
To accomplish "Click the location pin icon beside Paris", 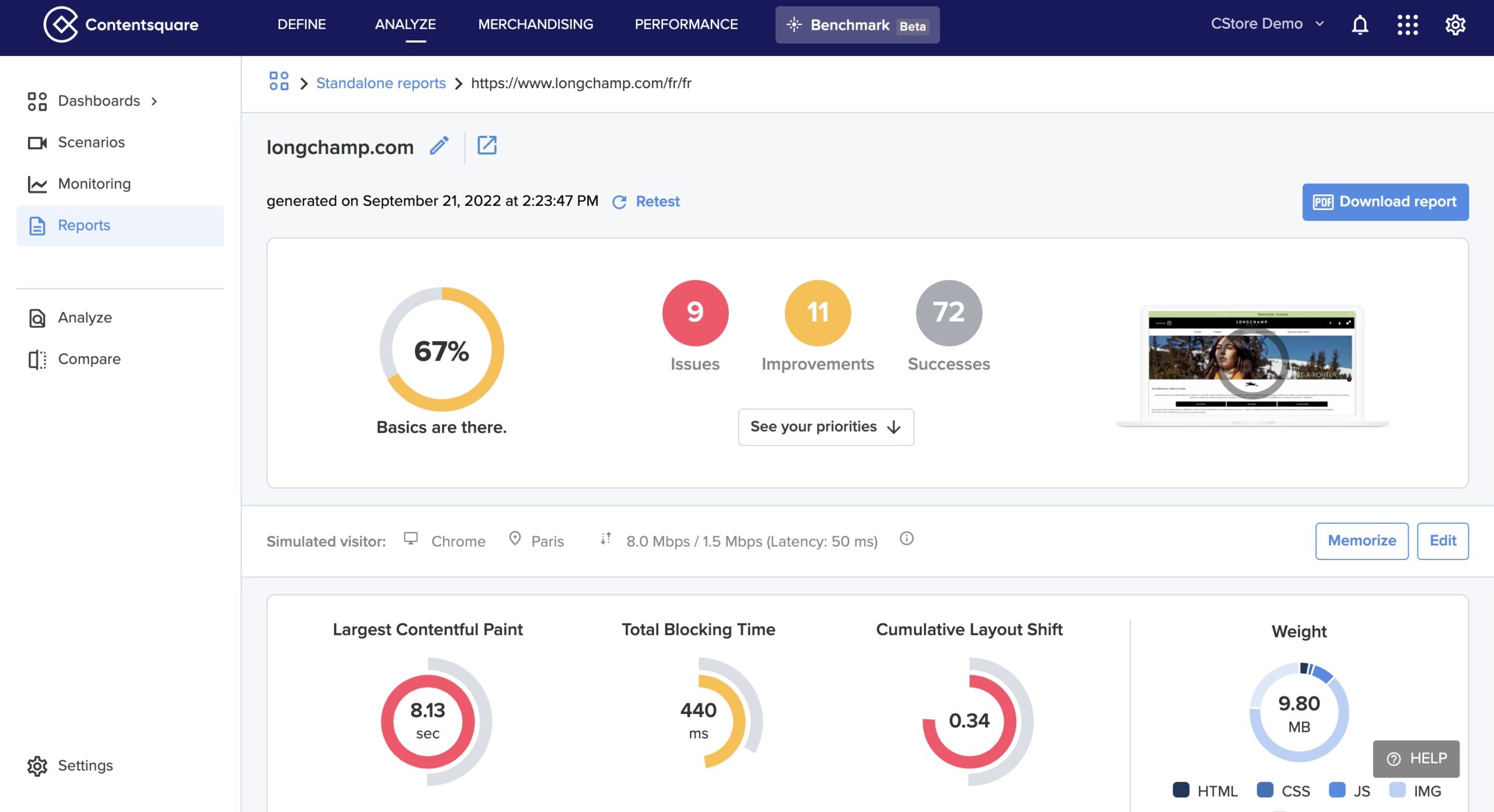I will point(515,538).
